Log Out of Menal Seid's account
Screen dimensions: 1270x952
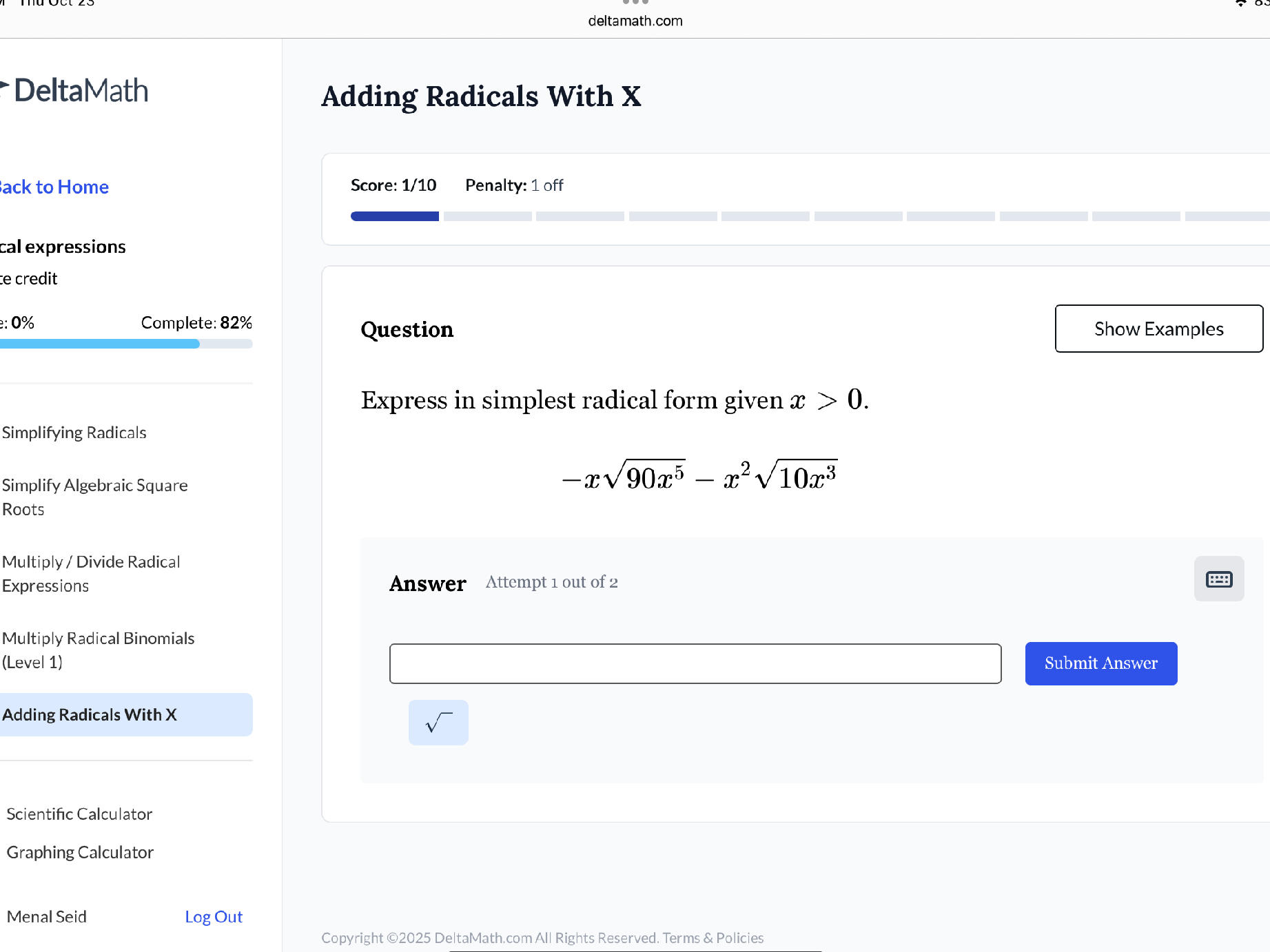click(214, 916)
